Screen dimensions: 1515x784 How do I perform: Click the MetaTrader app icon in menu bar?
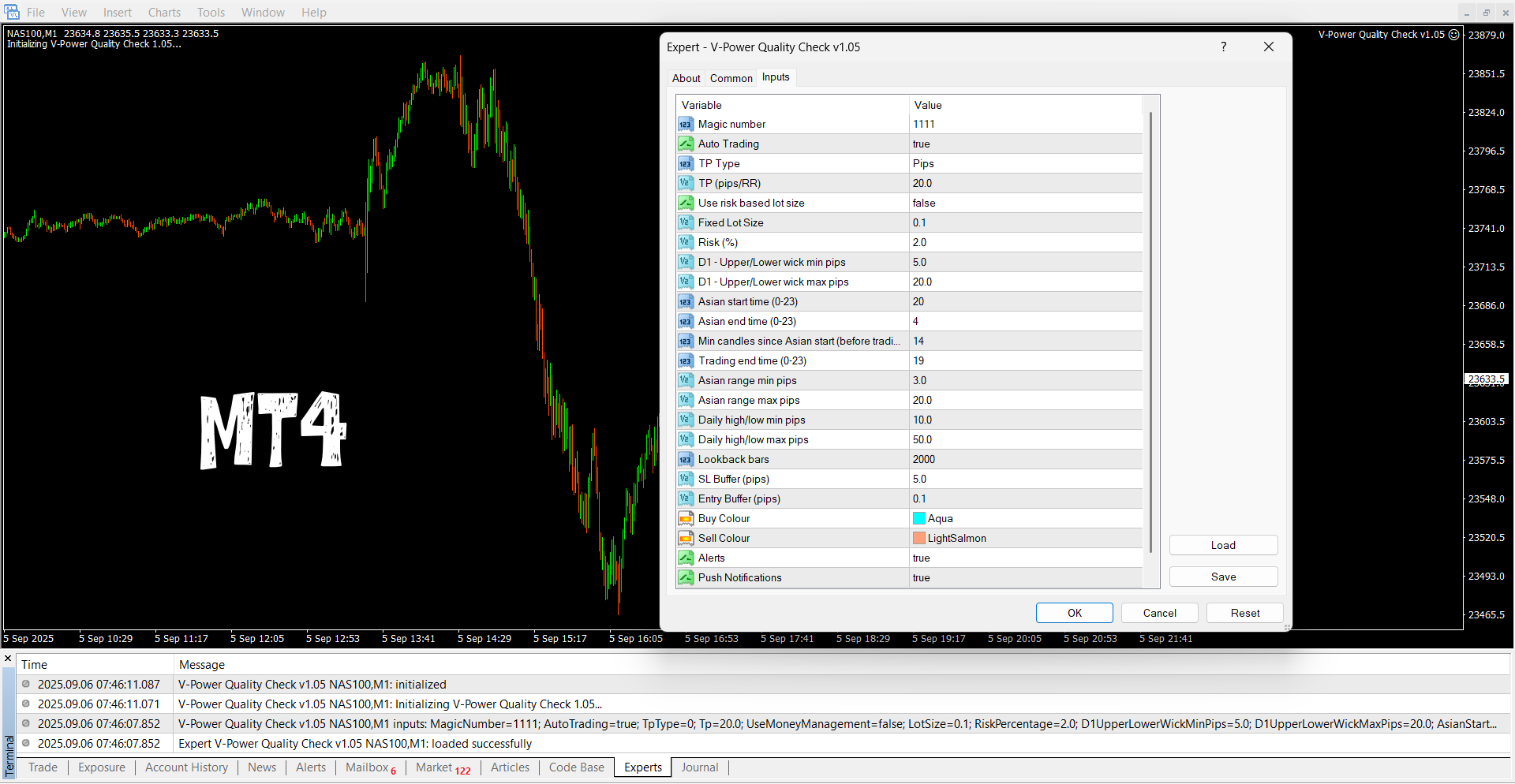coord(12,12)
